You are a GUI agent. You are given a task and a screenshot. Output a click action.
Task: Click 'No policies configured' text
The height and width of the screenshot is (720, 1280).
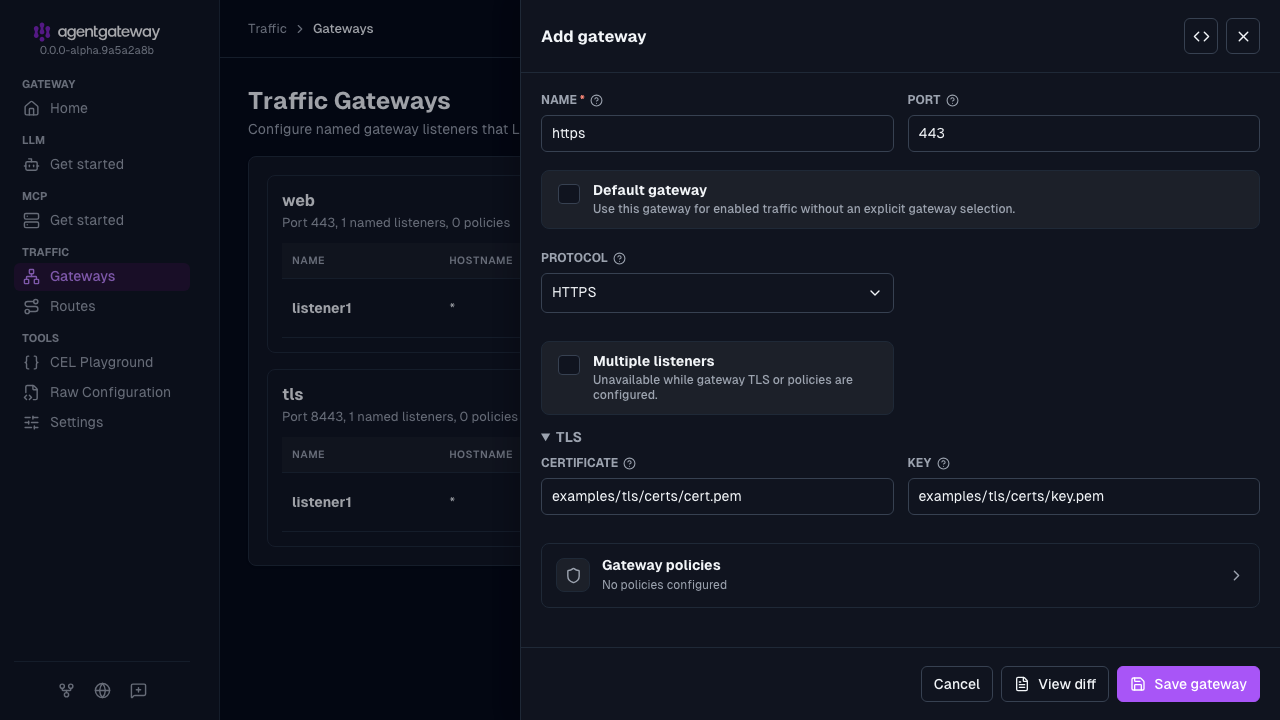click(x=664, y=585)
